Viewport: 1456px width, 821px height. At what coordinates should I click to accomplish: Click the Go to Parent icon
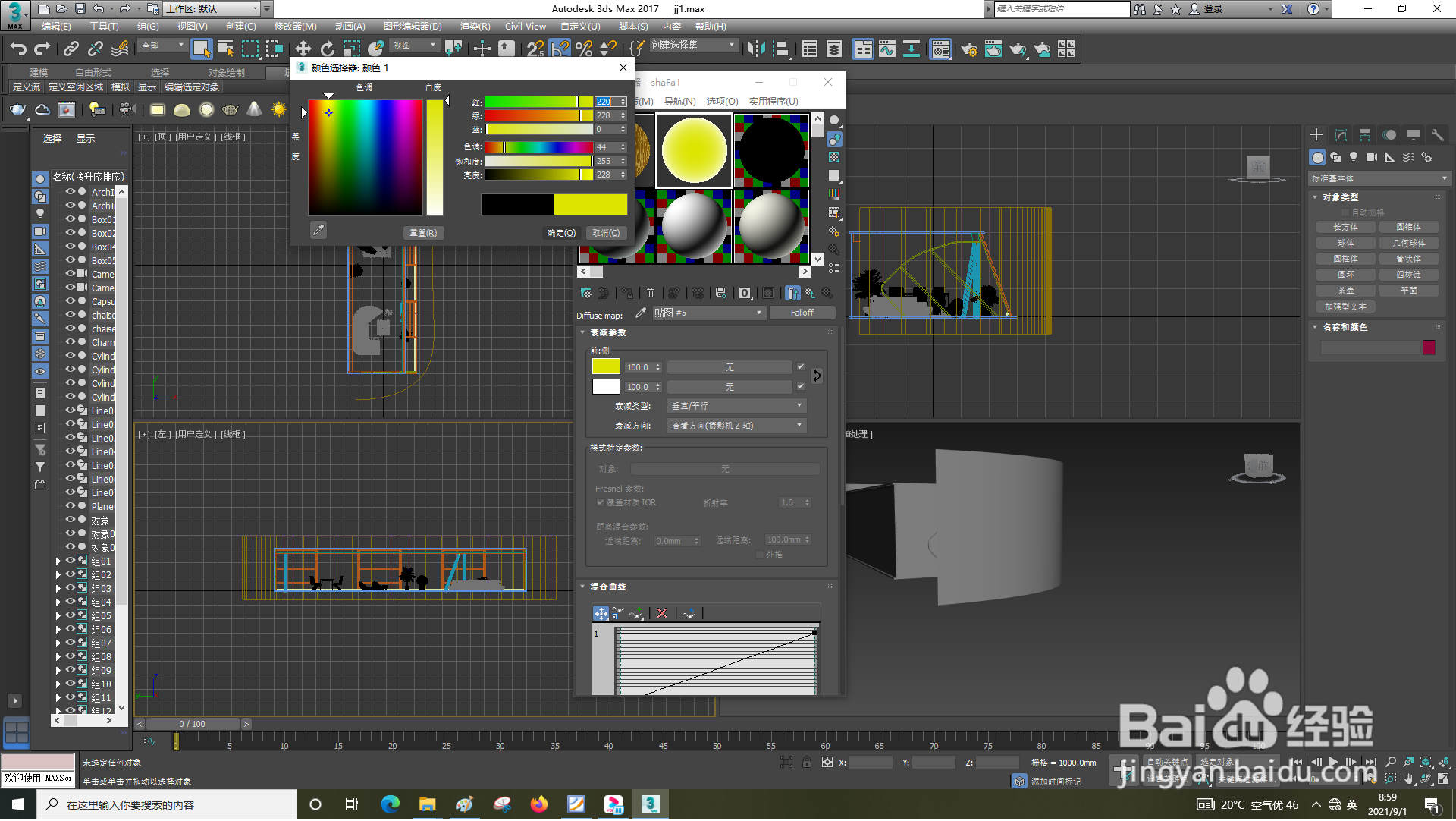[x=810, y=293]
